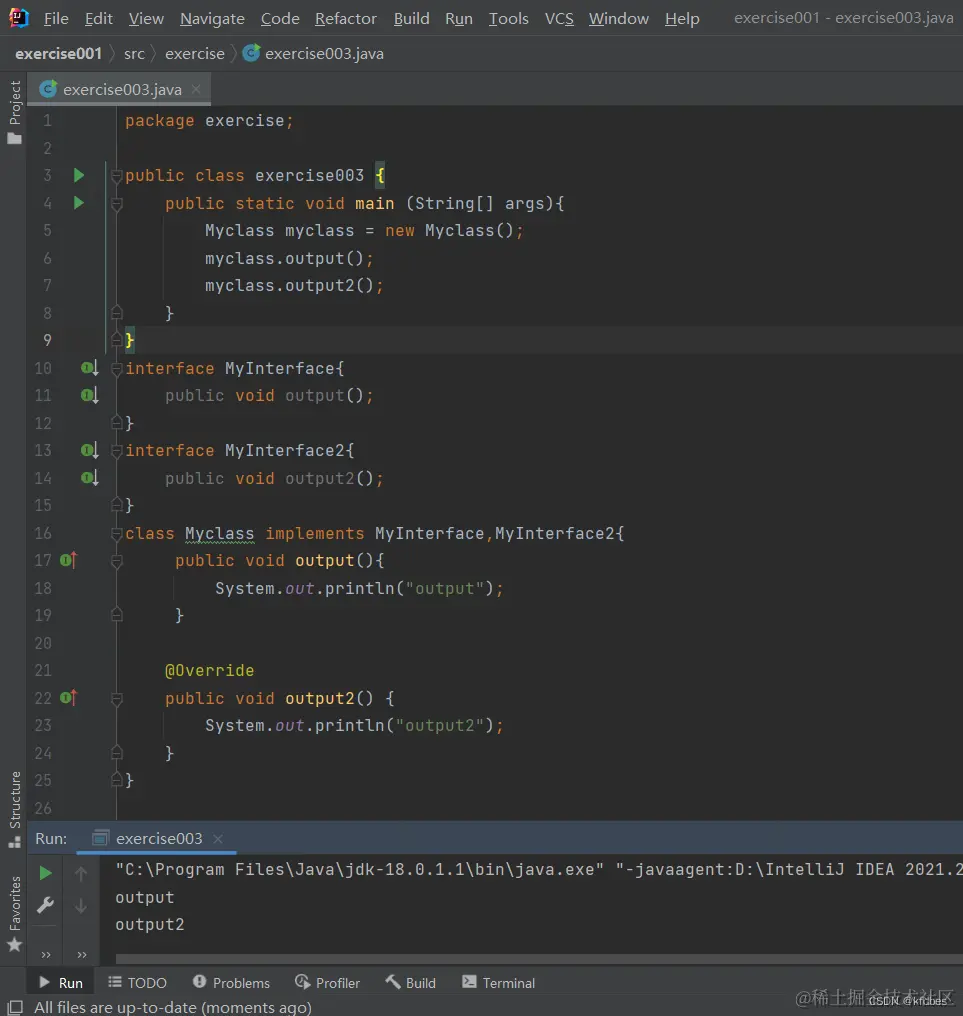Screen dimensions: 963x1016
Task: Open the Favorites star tool window
Action: coord(14,945)
